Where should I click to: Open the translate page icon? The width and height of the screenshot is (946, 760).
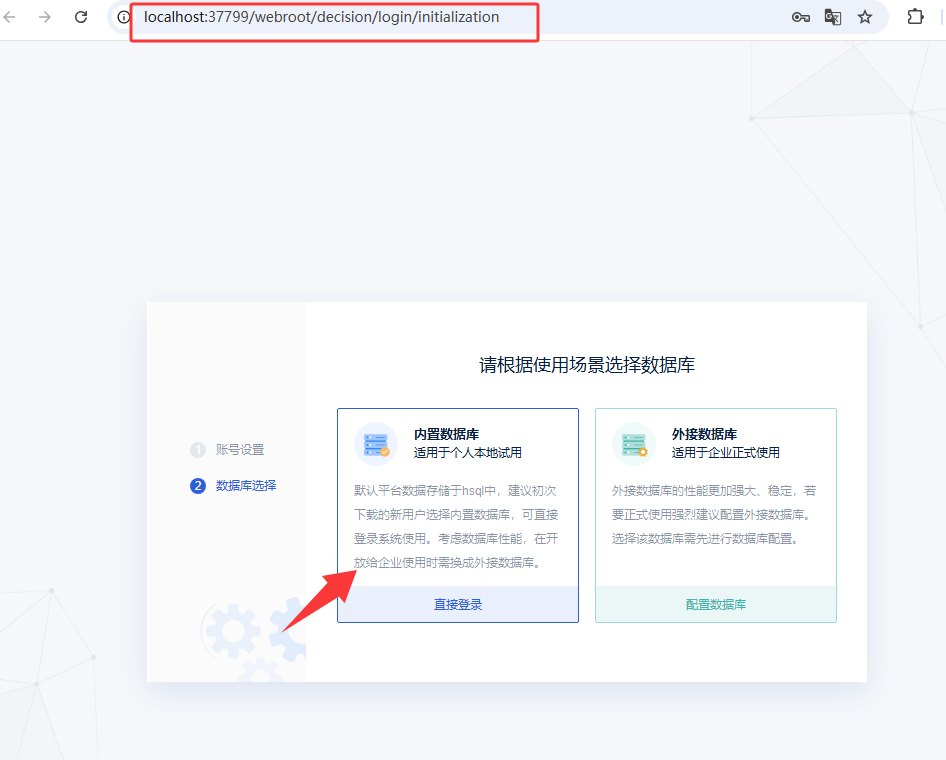point(833,17)
